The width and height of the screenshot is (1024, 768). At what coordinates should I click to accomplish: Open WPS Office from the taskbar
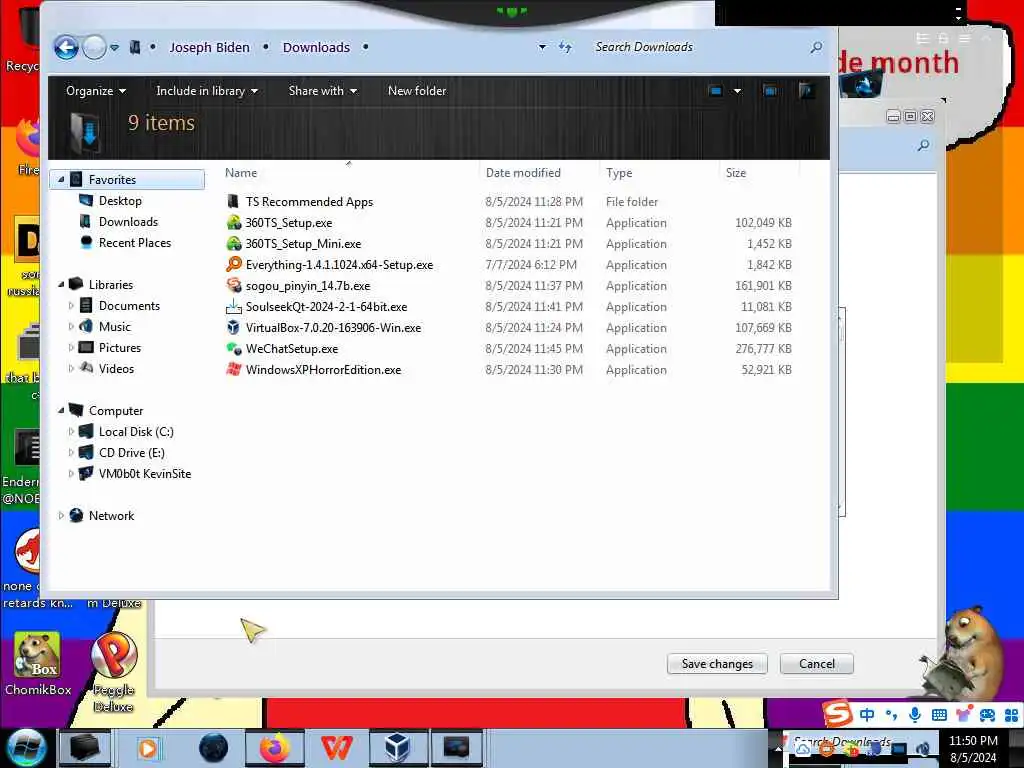[x=336, y=748]
